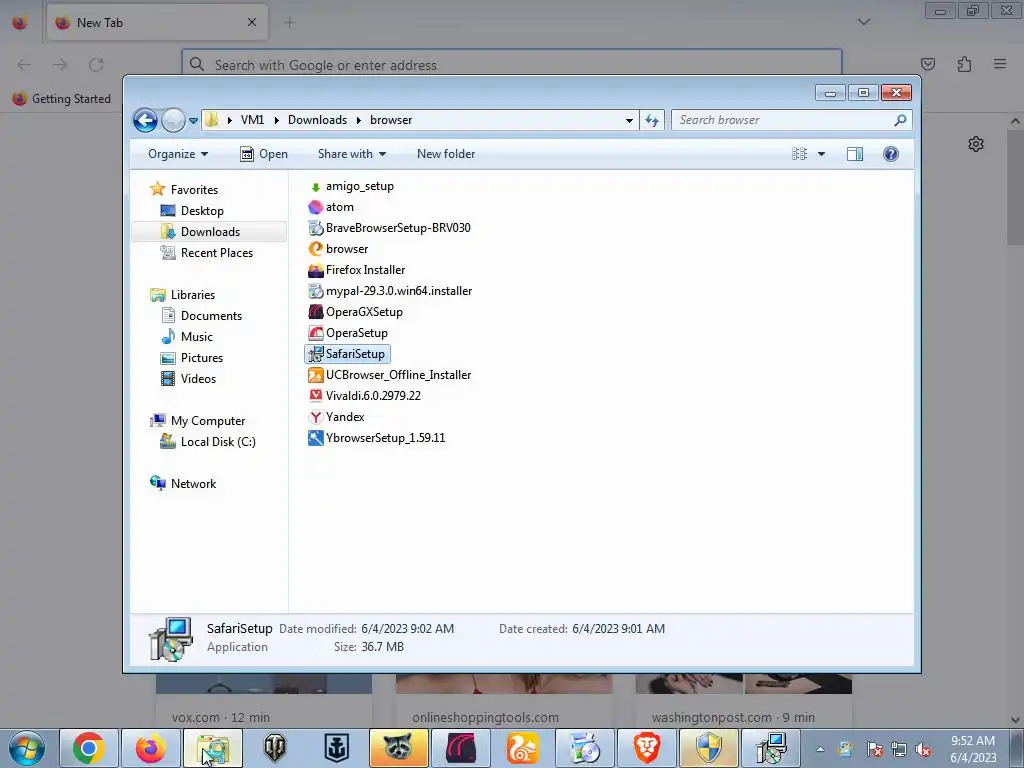1024x768 pixels.
Task: Select the Yandex file
Action: (x=336, y=417)
